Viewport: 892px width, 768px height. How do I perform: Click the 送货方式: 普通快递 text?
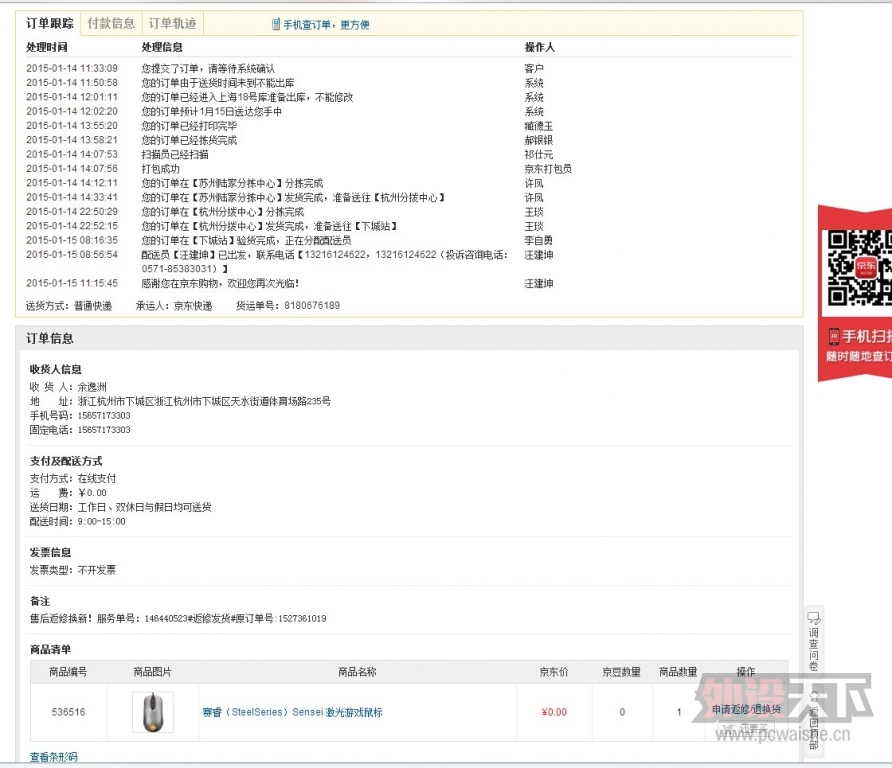[x=69, y=305]
